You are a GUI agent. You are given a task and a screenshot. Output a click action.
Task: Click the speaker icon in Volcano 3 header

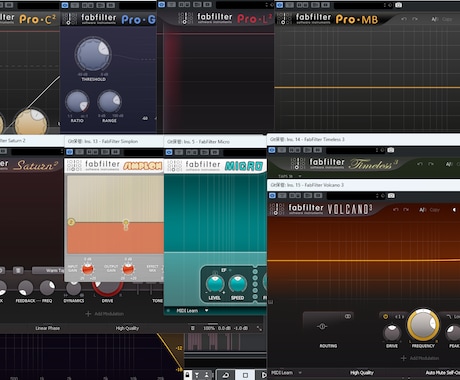click(454, 210)
